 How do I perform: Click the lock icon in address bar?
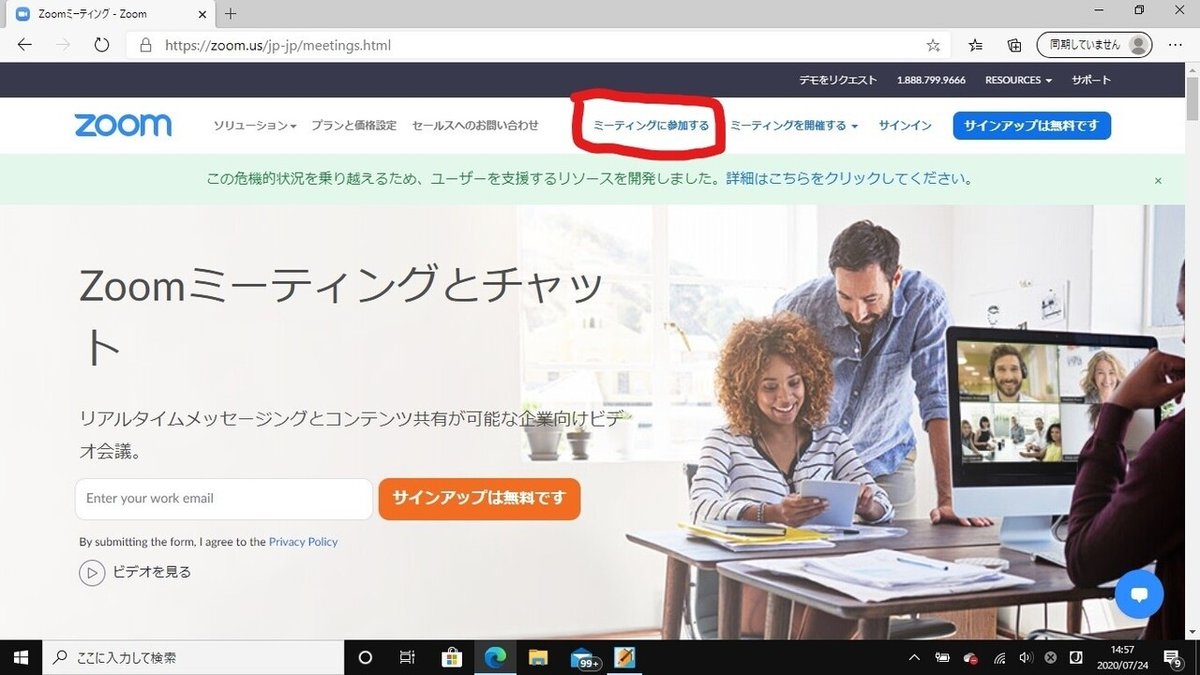click(x=146, y=45)
